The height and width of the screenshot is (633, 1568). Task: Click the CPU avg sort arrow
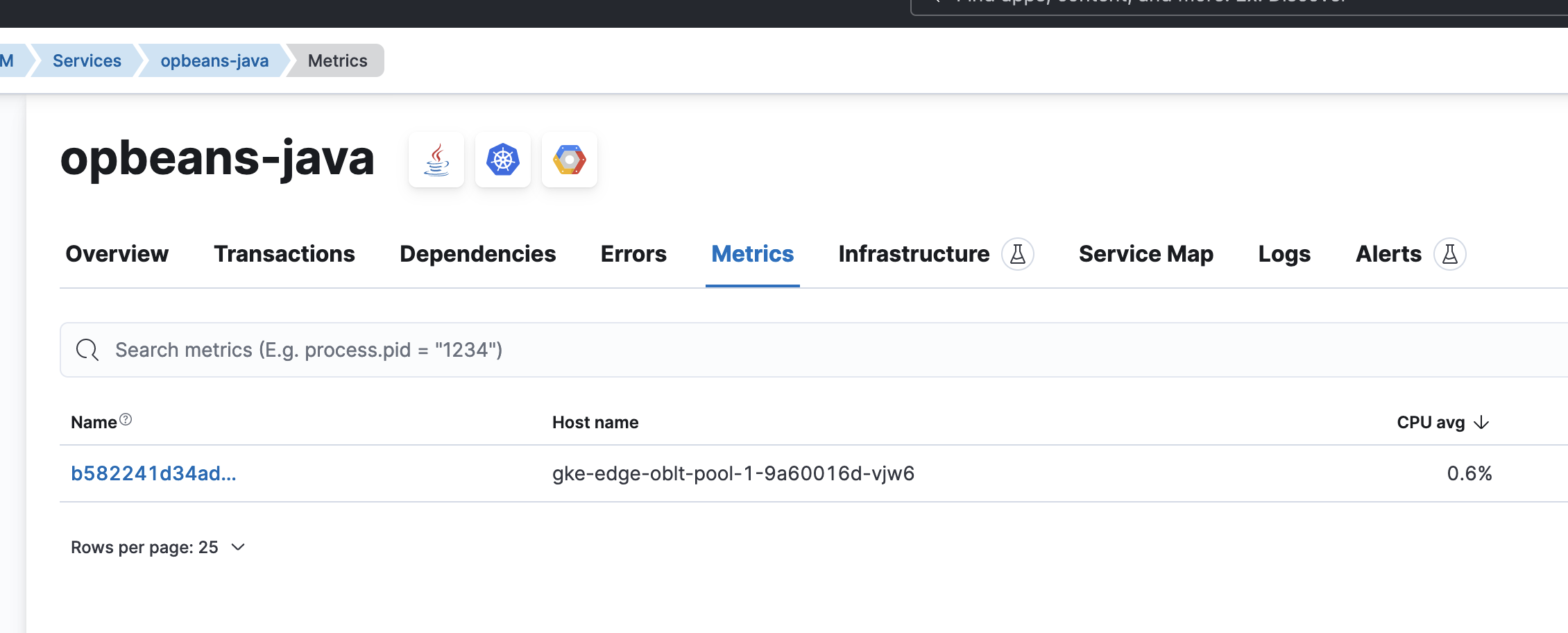coord(1481,423)
